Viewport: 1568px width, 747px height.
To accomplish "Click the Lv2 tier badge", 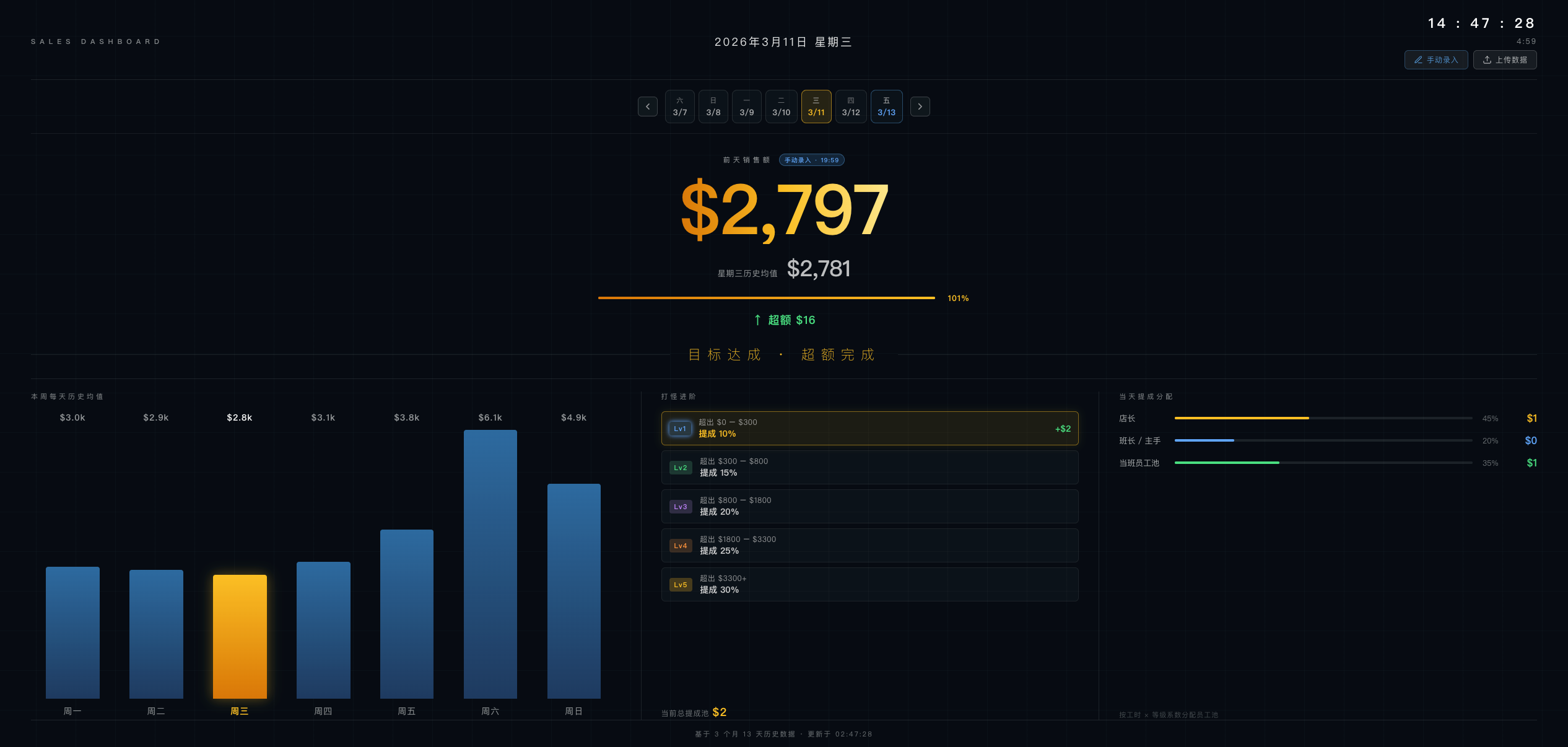I will (680, 467).
